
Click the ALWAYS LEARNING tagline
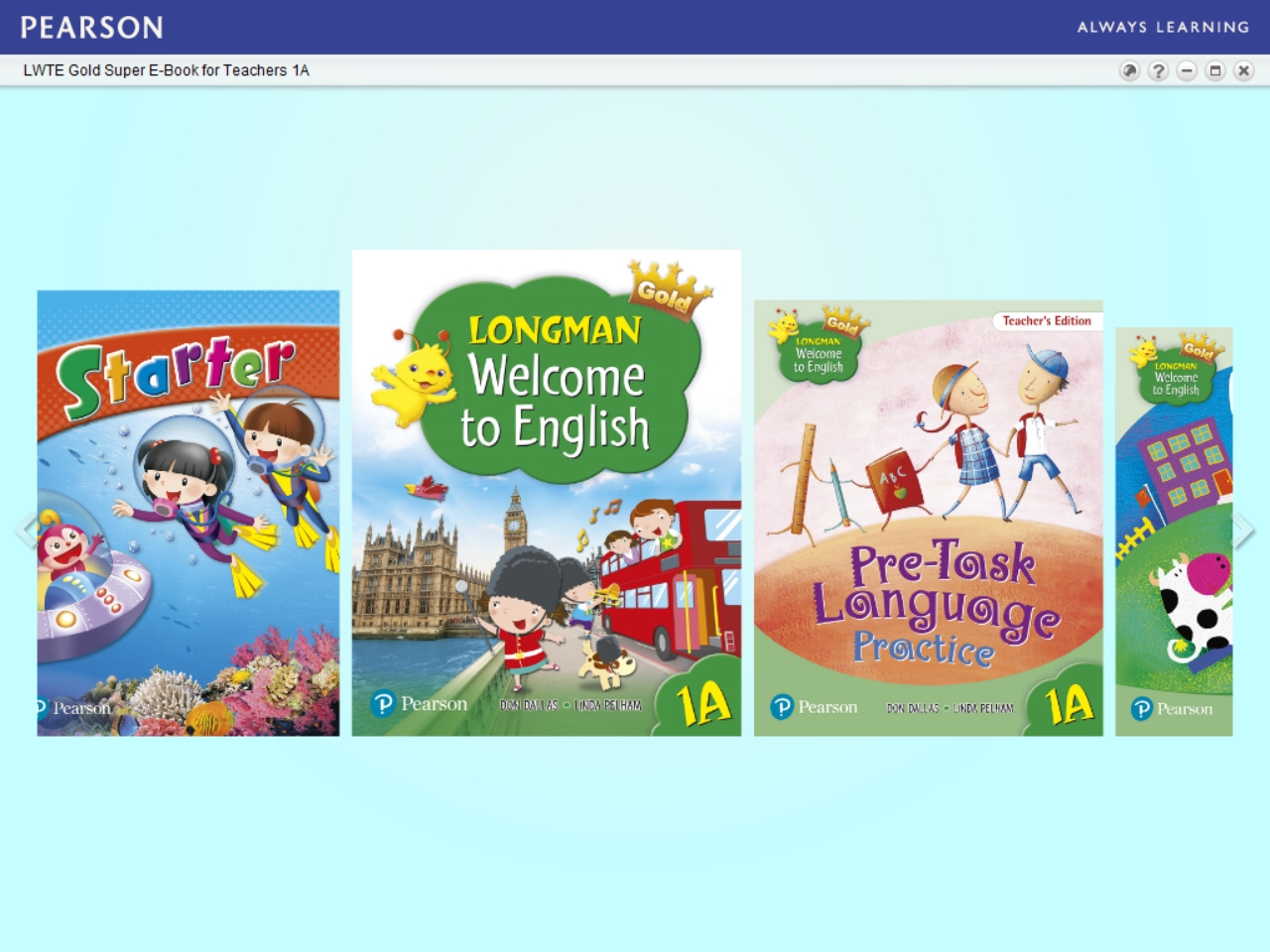point(1163,28)
